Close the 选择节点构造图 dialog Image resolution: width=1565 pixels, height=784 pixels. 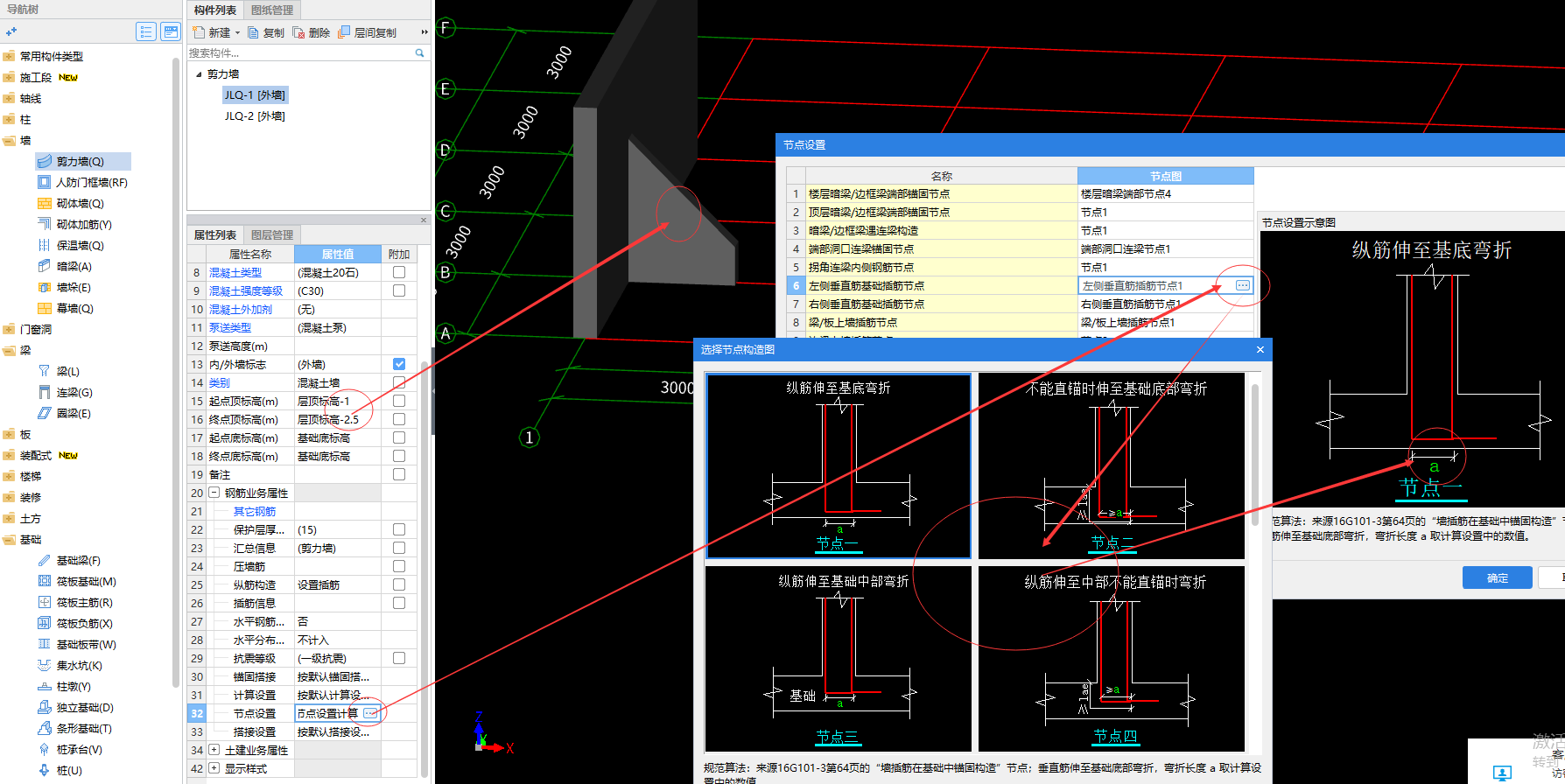1260,349
